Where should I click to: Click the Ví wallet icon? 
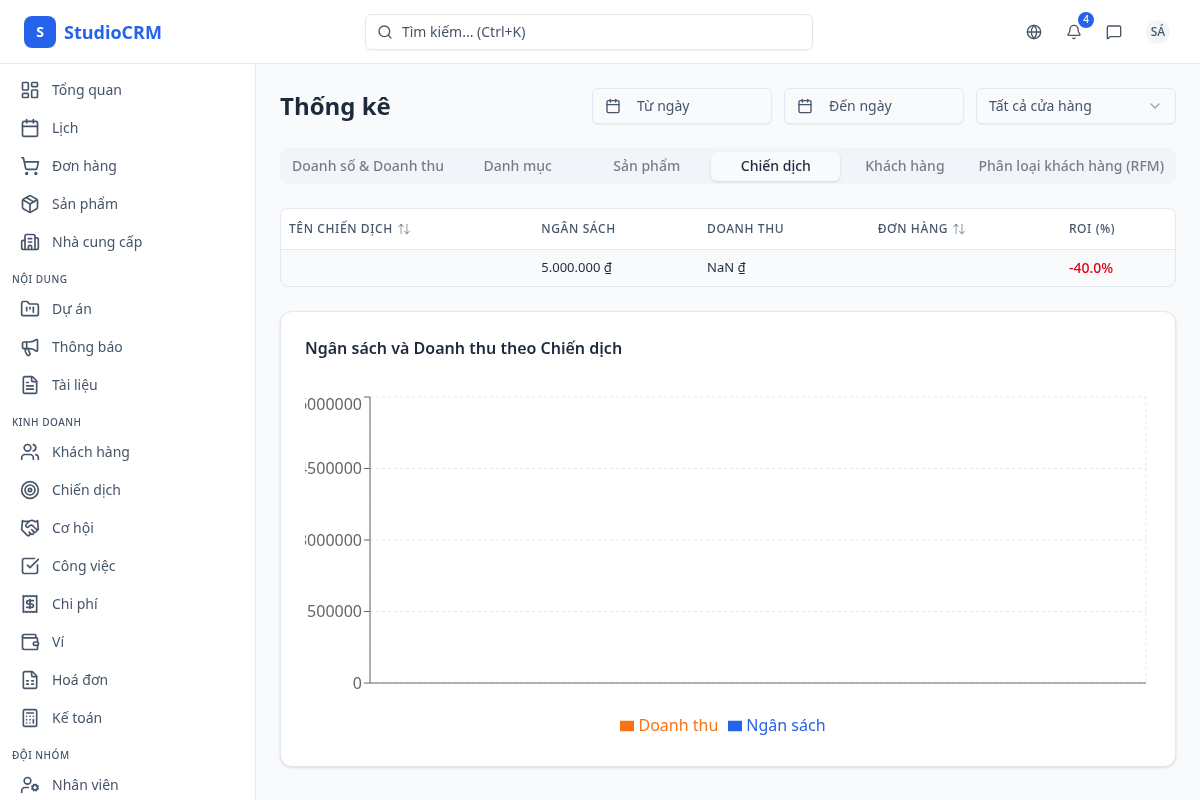point(30,642)
